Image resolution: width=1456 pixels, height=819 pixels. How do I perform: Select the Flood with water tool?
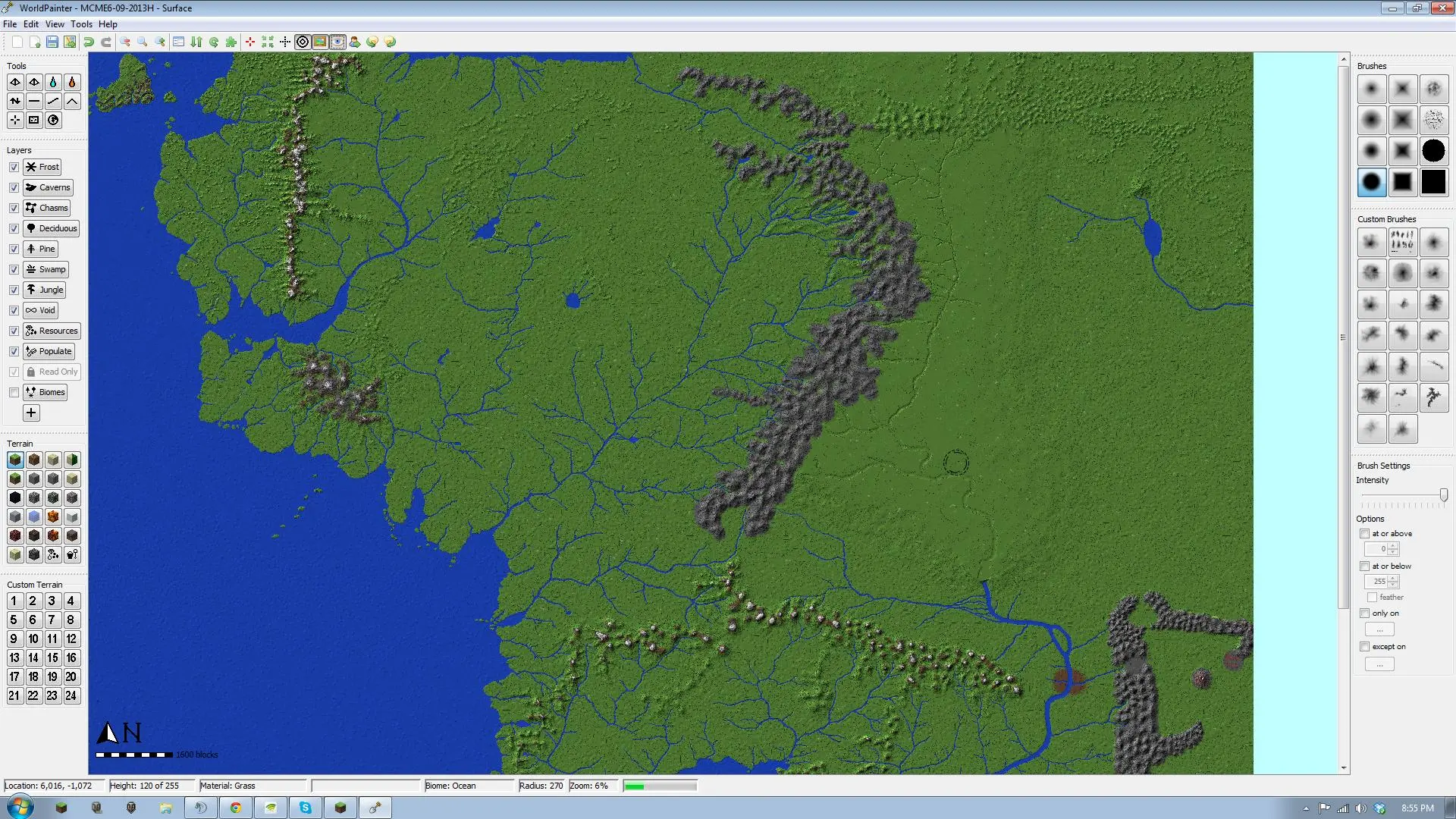(x=53, y=82)
